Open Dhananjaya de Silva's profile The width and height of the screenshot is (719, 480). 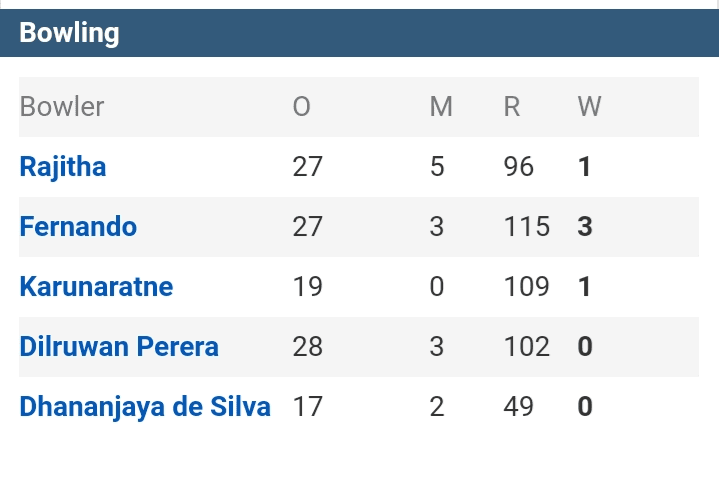[145, 407]
